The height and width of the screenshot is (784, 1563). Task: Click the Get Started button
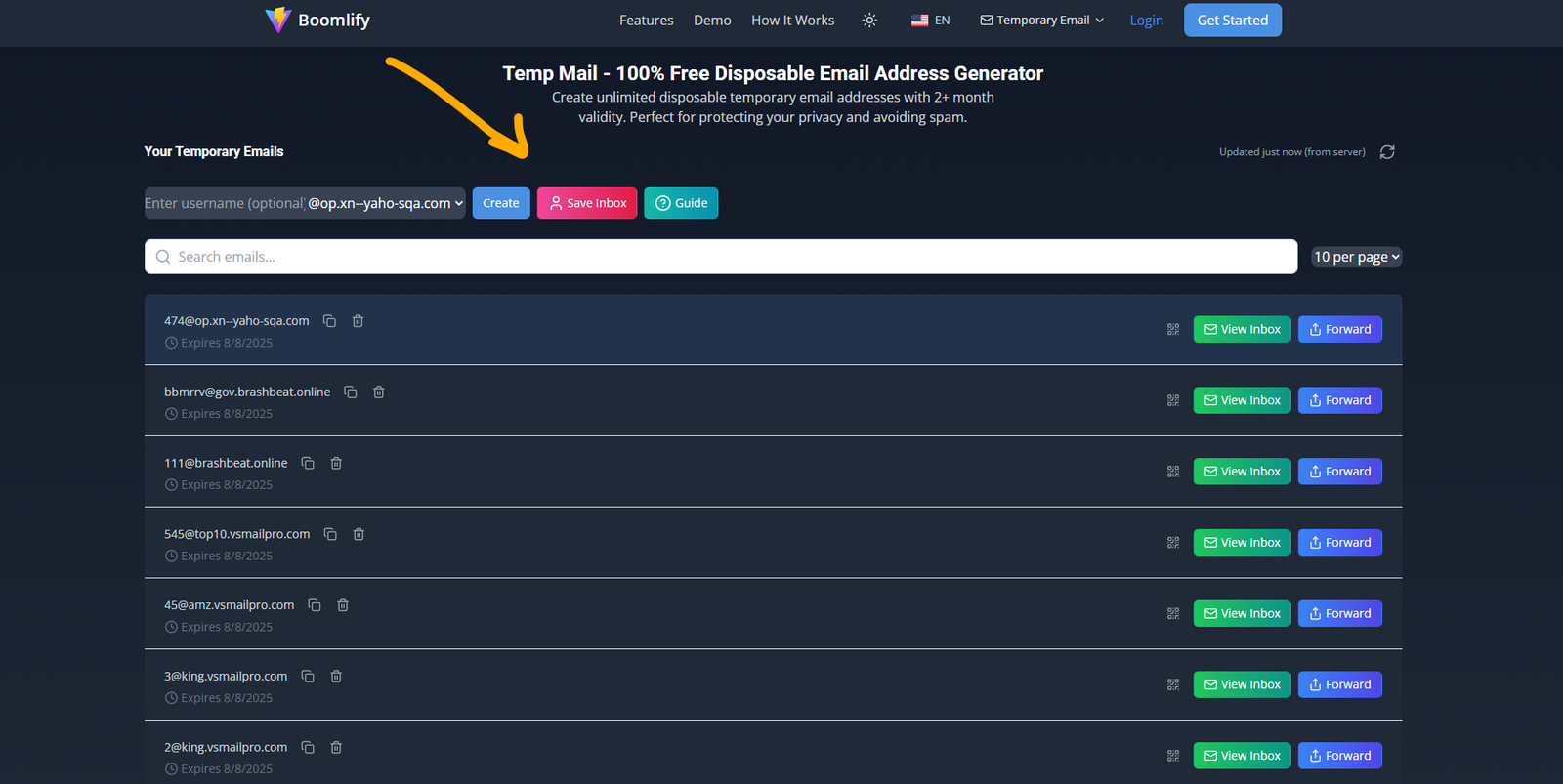(1233, 20)
